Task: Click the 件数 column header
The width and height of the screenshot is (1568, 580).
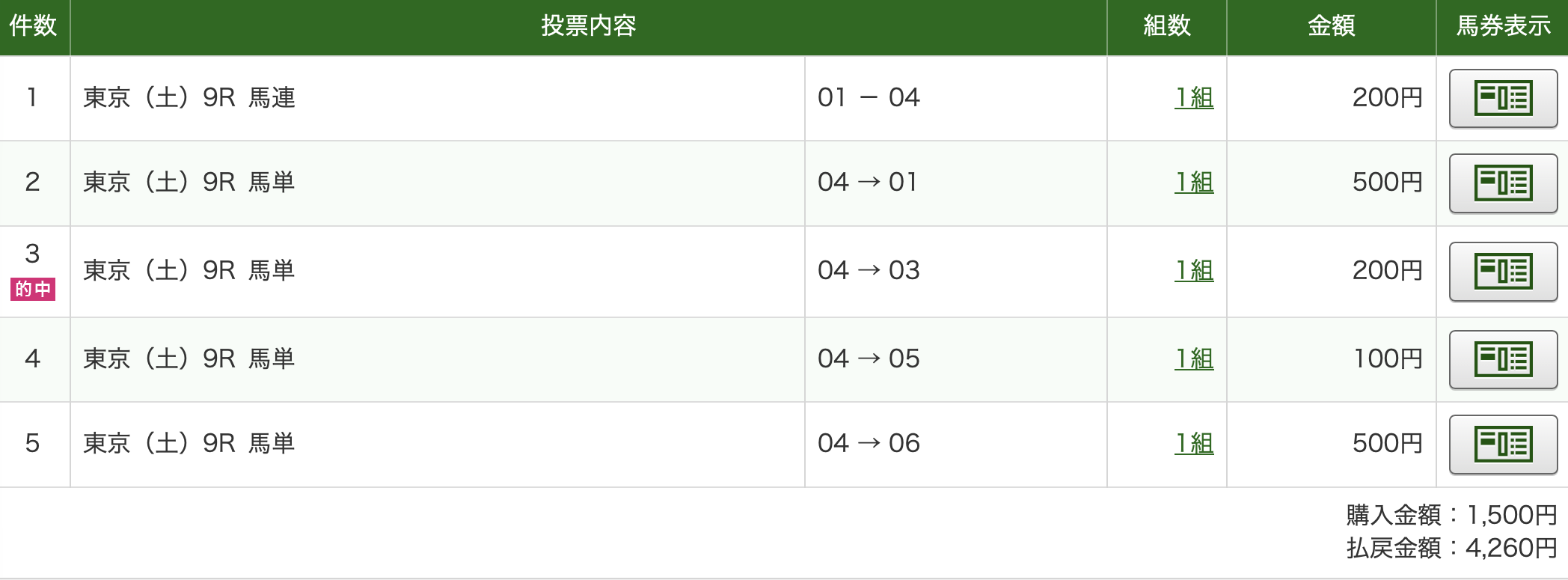Action: coord(33,26)
